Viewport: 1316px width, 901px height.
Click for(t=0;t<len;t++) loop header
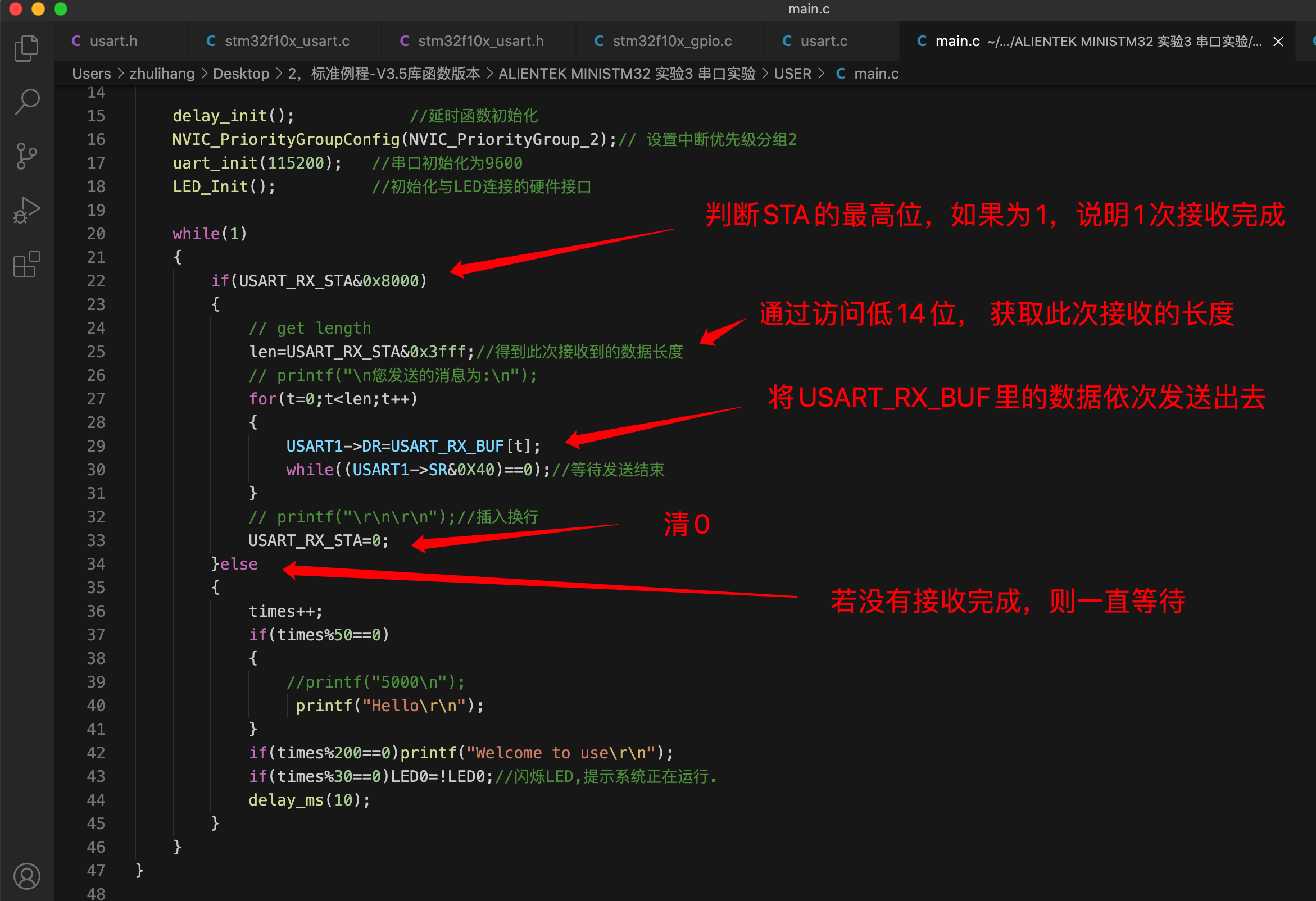[333, 399]
